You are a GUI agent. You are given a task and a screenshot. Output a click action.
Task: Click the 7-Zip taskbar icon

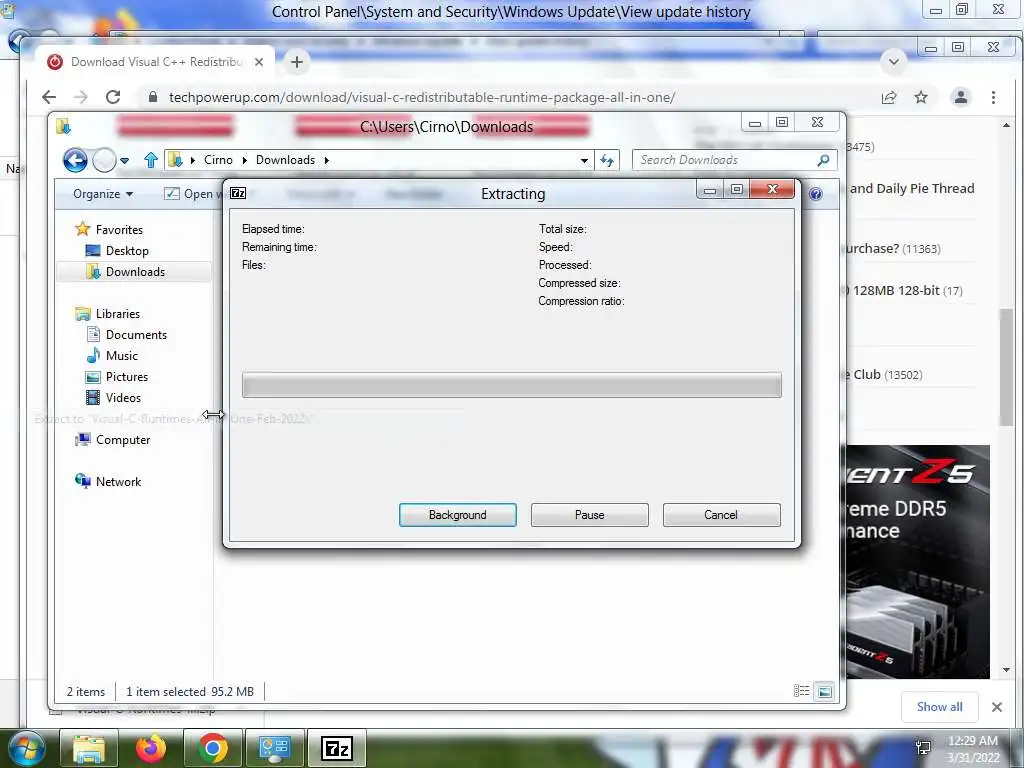[336, 748]
